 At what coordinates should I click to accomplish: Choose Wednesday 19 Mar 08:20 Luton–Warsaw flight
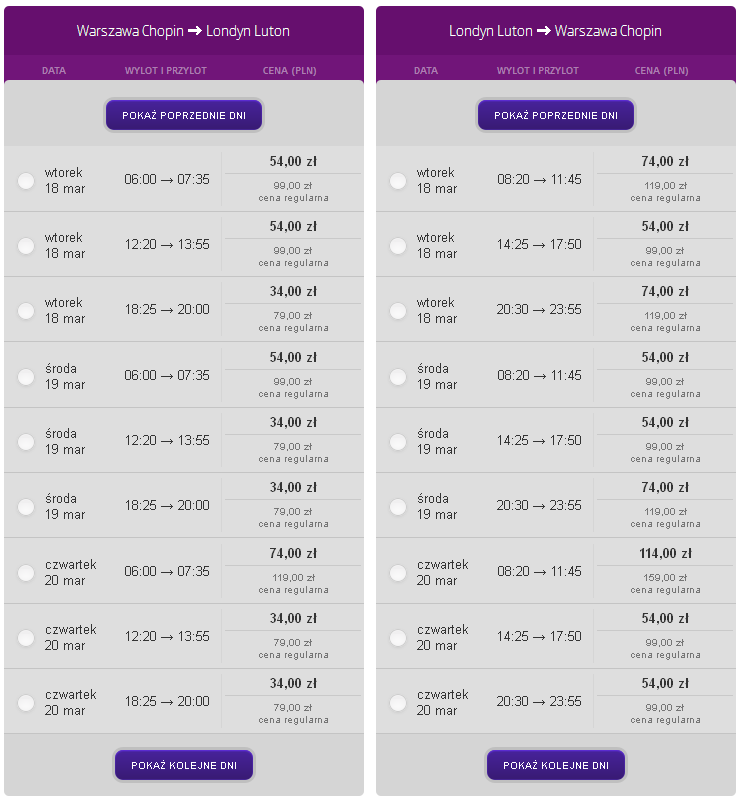coord(398,377)
